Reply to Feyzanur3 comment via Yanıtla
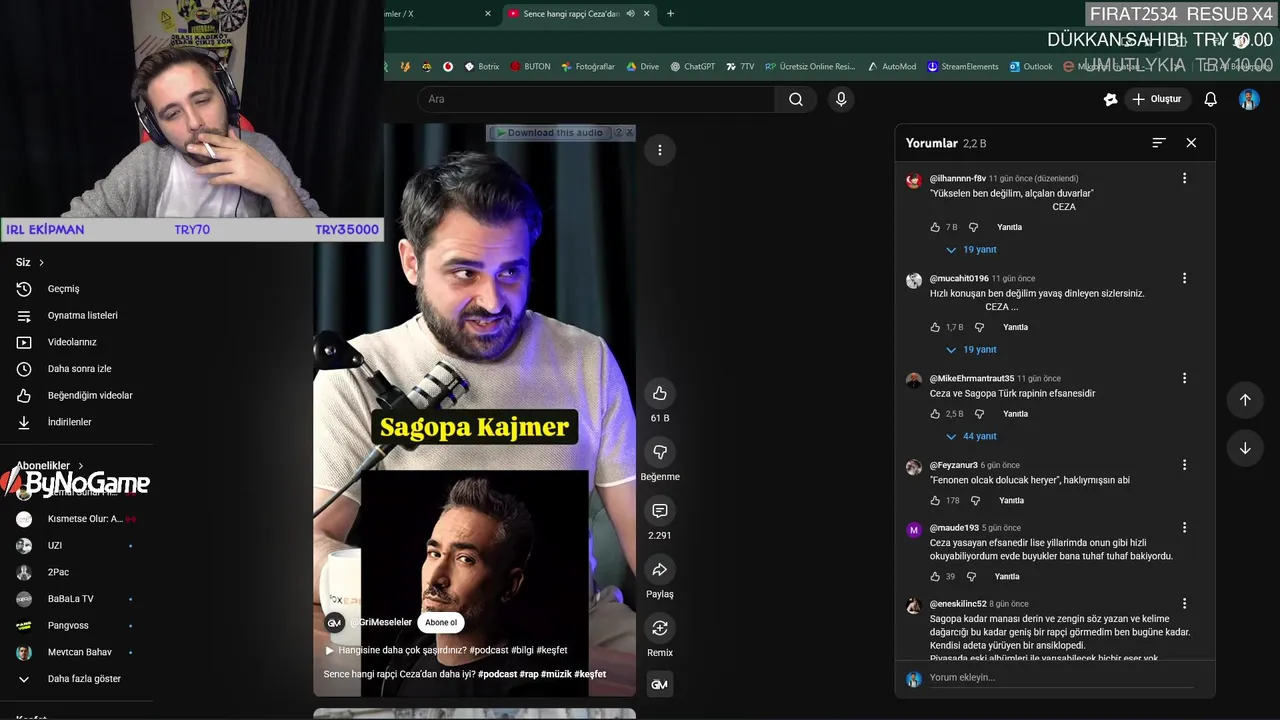 point(1011,500)
